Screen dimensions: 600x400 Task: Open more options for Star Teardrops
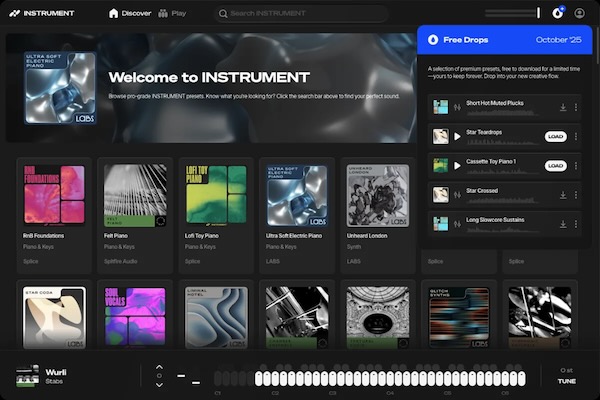(x=576, y=136)
